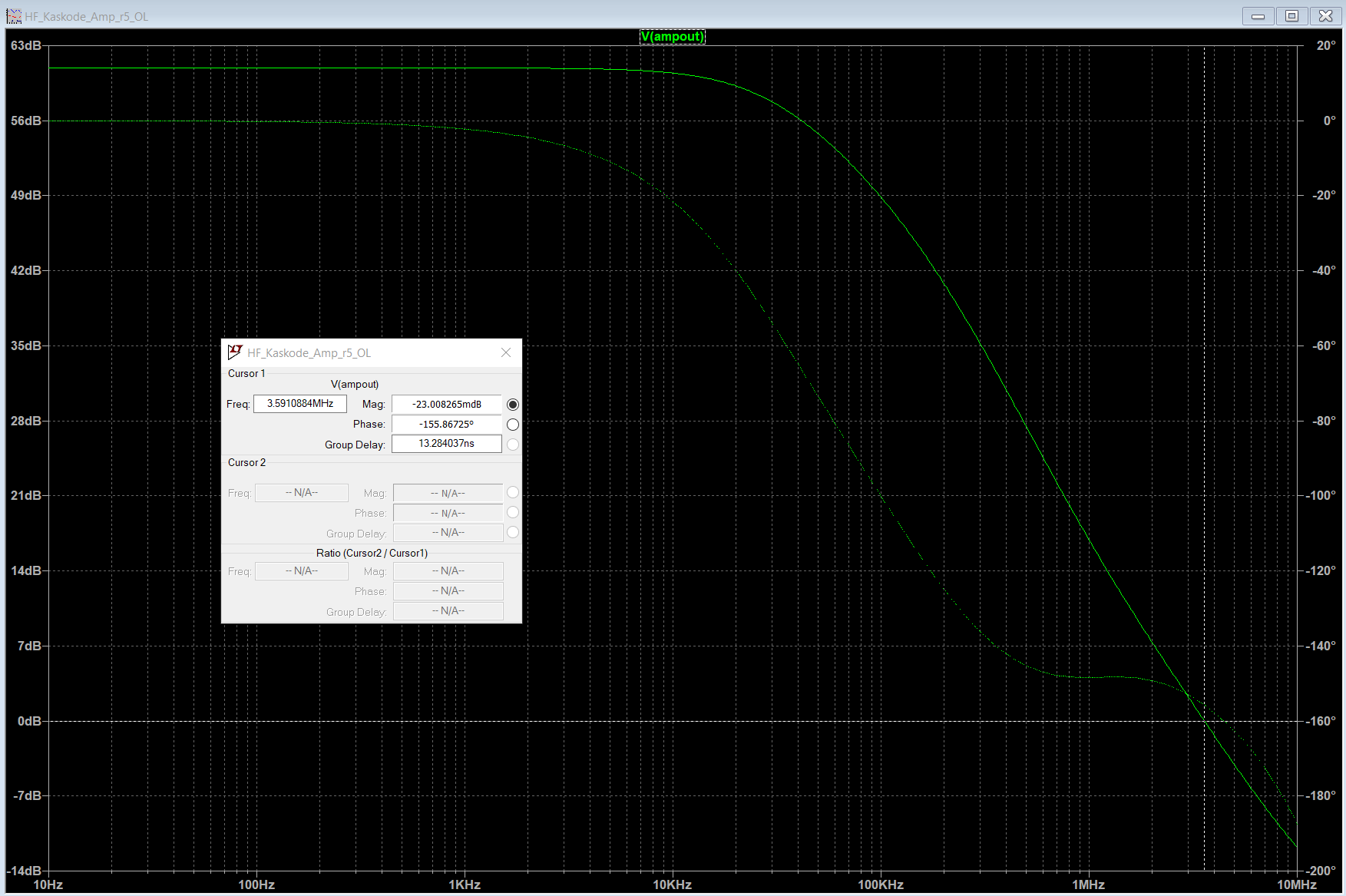Viewport: 1346px width, 896px height.
Task: Select Cursor 1 Phase radio button
Action: click(x=513, y=425)
